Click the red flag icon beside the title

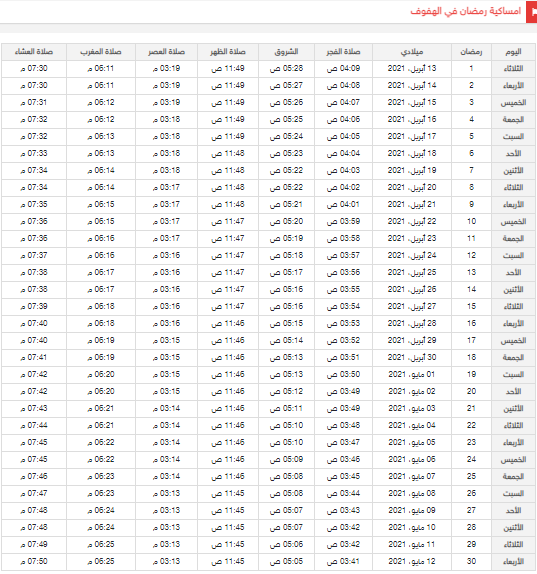[x=532, y=12]
